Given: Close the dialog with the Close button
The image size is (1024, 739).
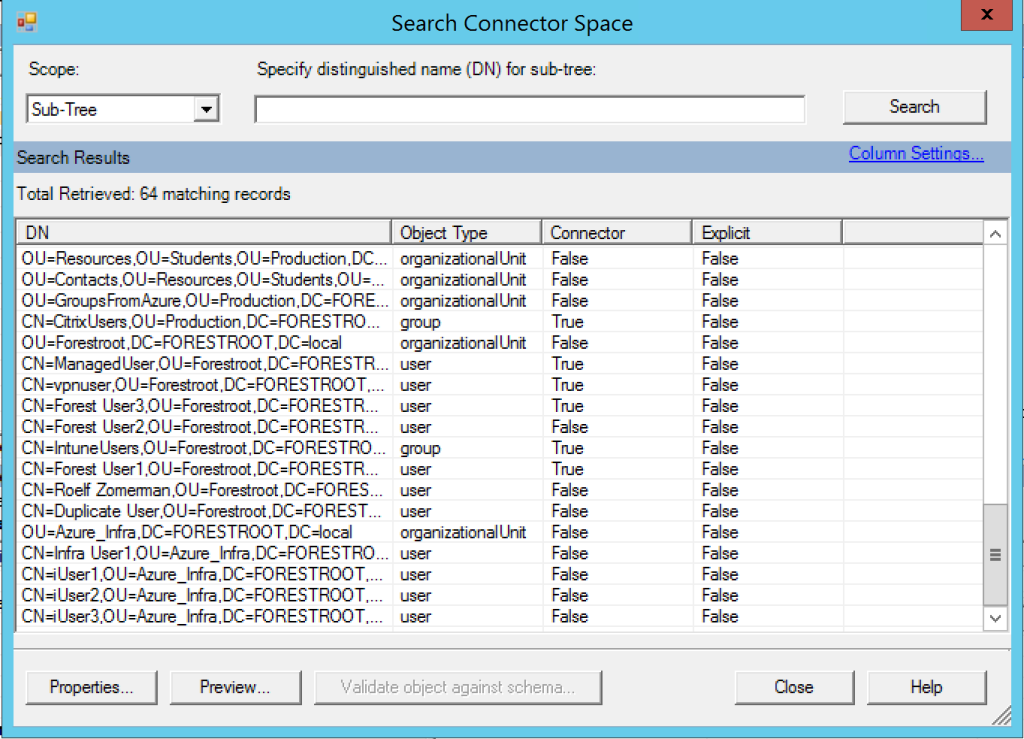Looking at the screenshot, I should point(793,687).
